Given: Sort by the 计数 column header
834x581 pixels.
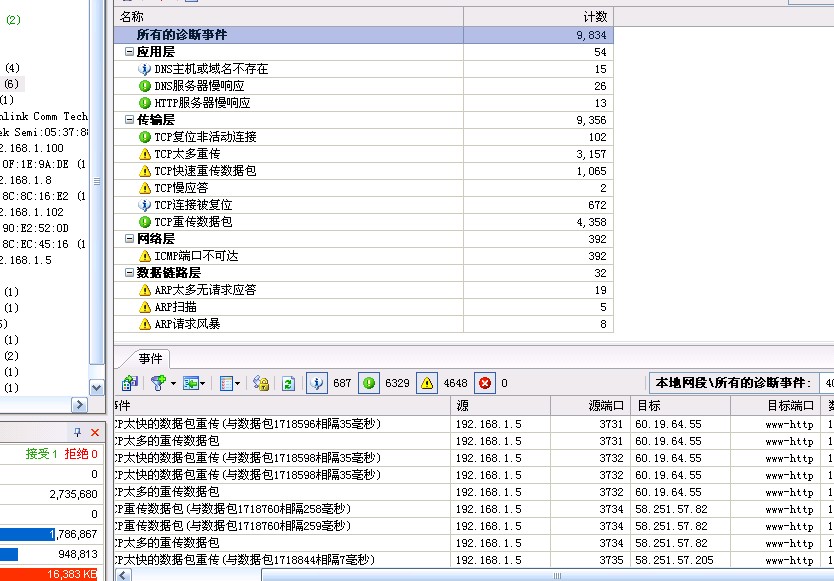Looking at the screenshot, I should tap(539, 16).
